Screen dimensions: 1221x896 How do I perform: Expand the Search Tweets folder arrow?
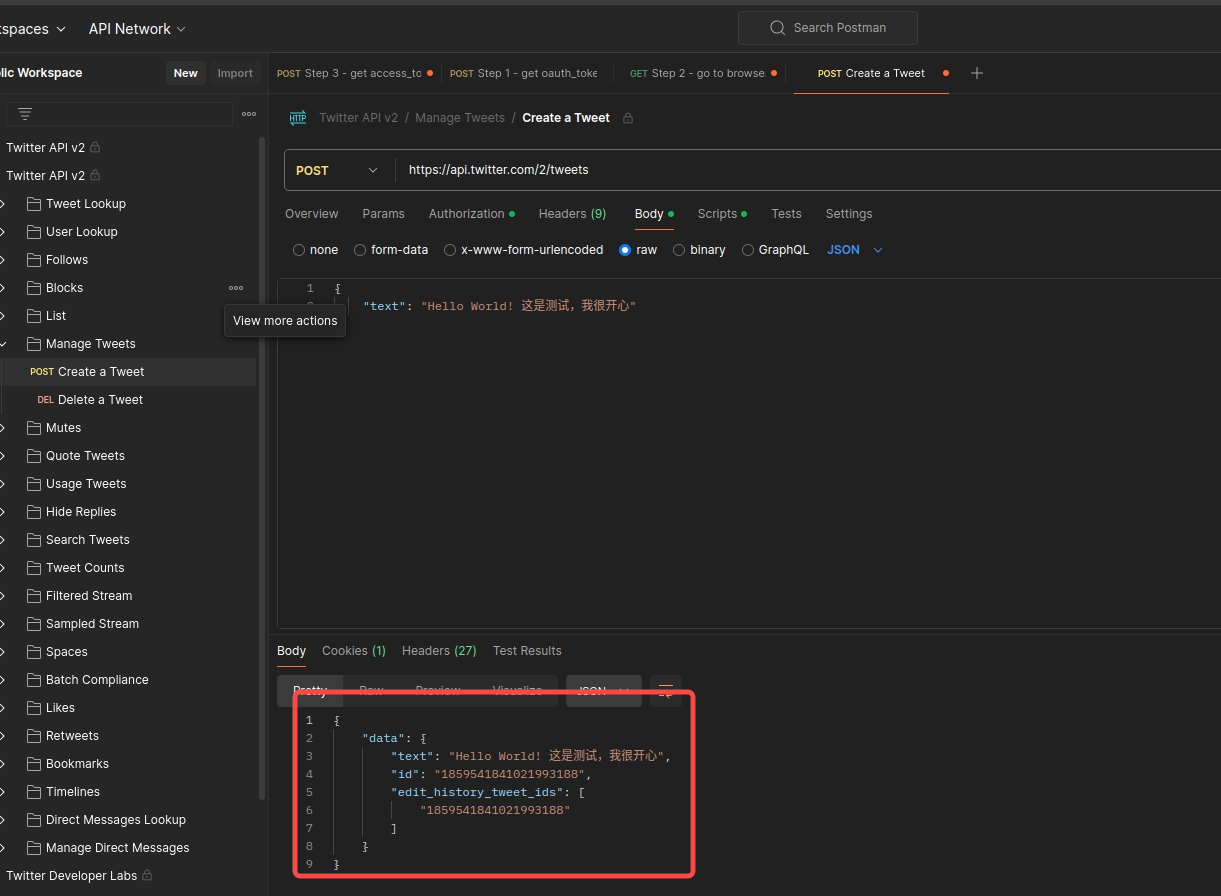(4, 540)
